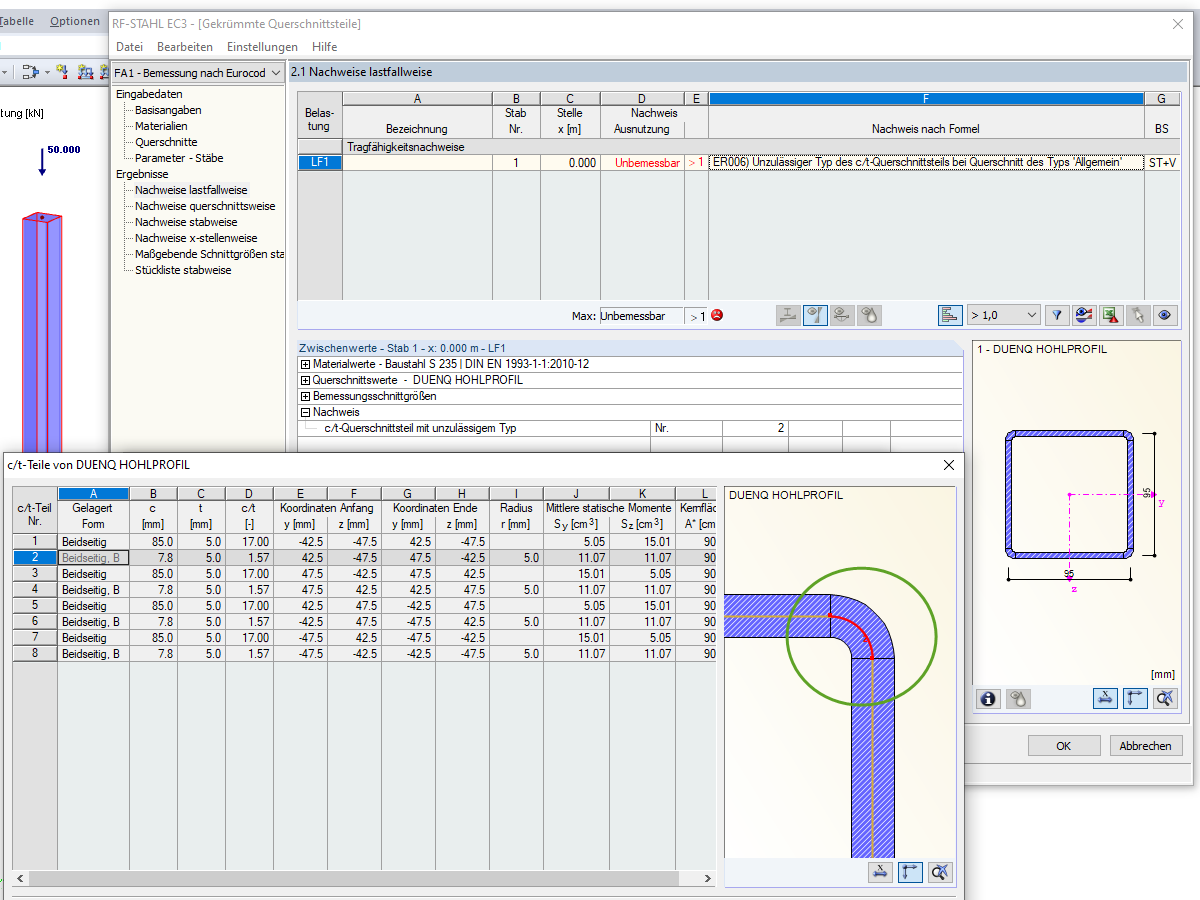
Task: Click the horizontal scrollbar right arrow of c/t-Teile table
Action: (x=707, y=880)
